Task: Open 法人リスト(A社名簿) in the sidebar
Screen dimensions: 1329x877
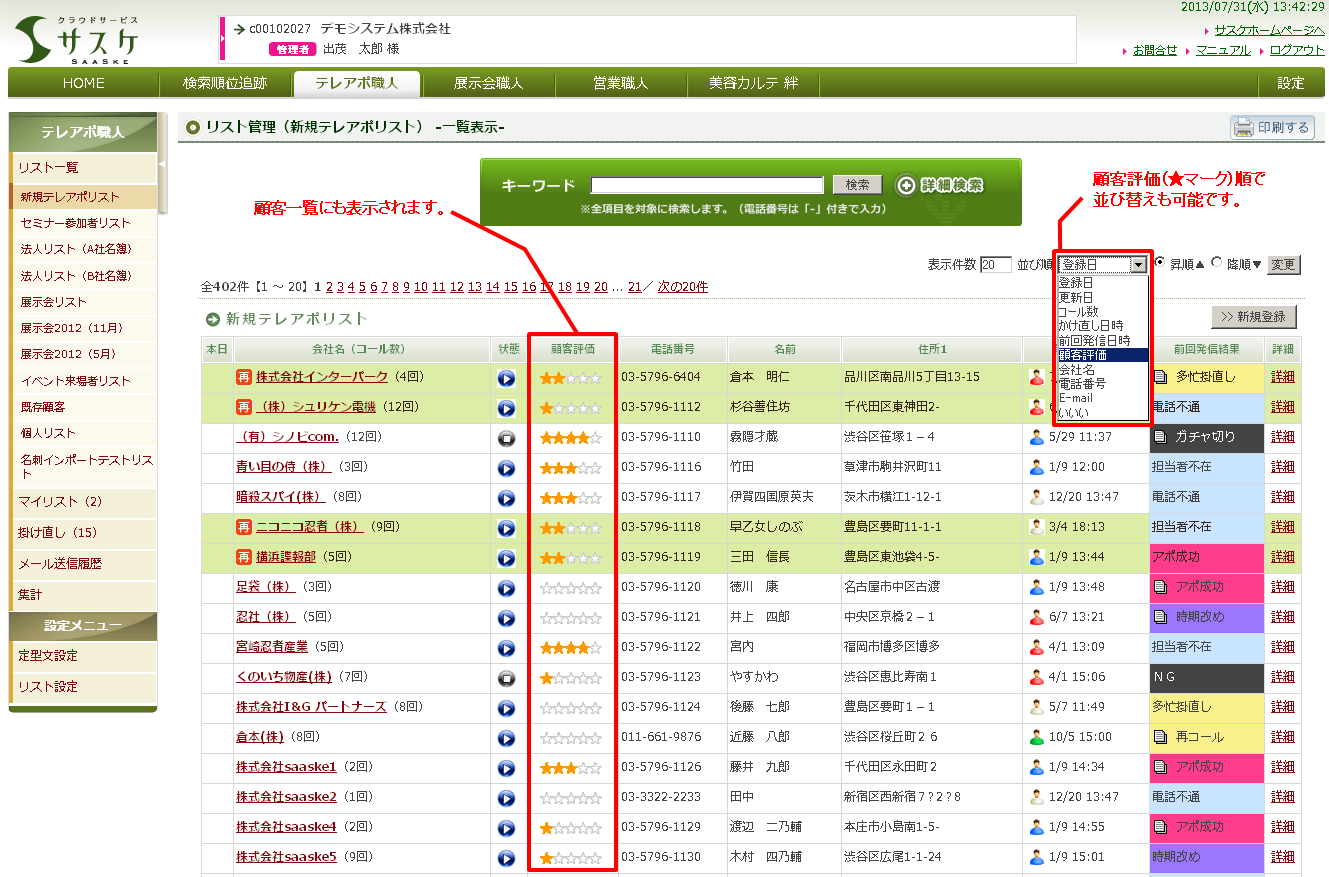Action: [x=76, y=249]
